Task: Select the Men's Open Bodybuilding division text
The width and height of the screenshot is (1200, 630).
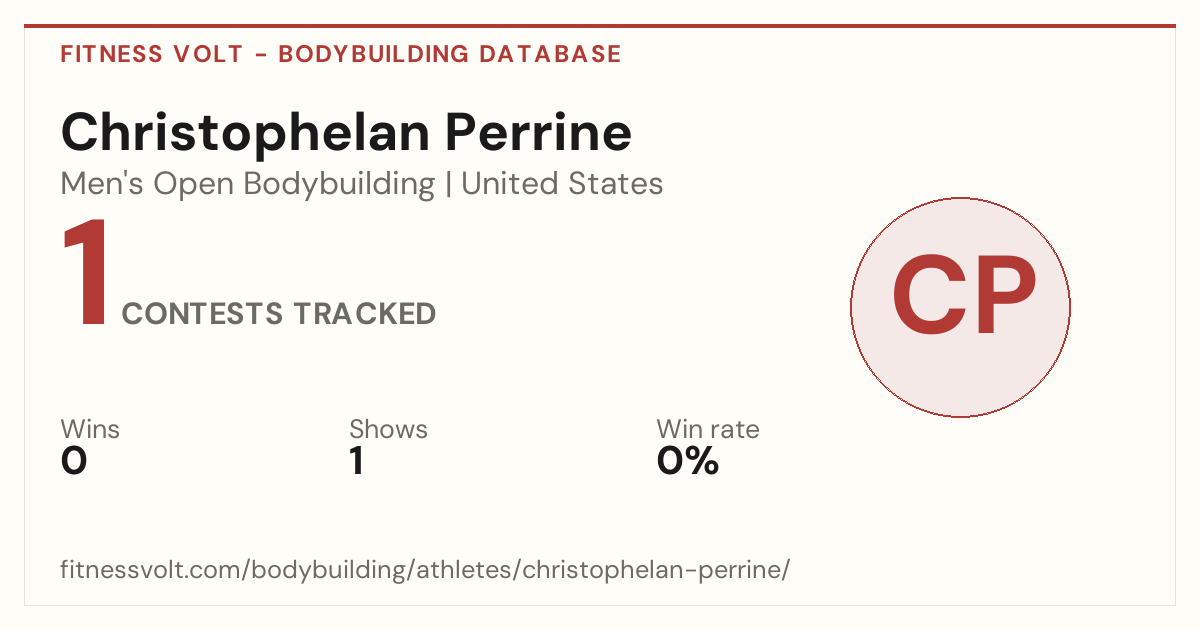Action: [248, 184]
